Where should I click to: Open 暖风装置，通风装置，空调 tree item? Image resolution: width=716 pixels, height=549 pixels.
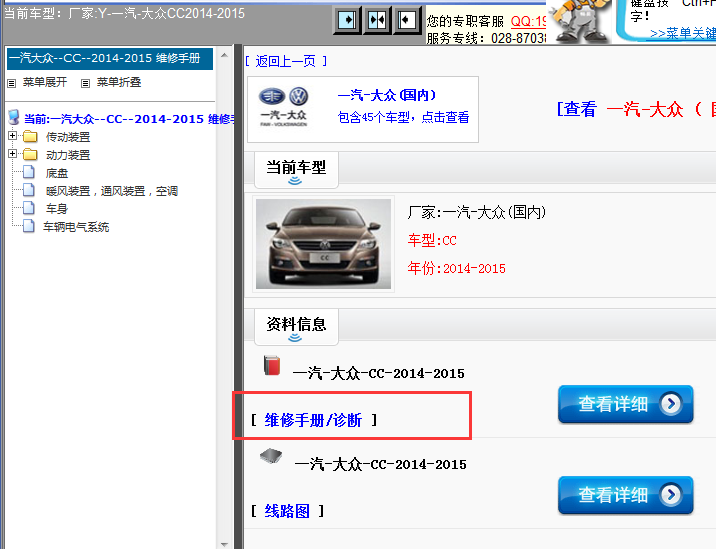tap(112, 191)
